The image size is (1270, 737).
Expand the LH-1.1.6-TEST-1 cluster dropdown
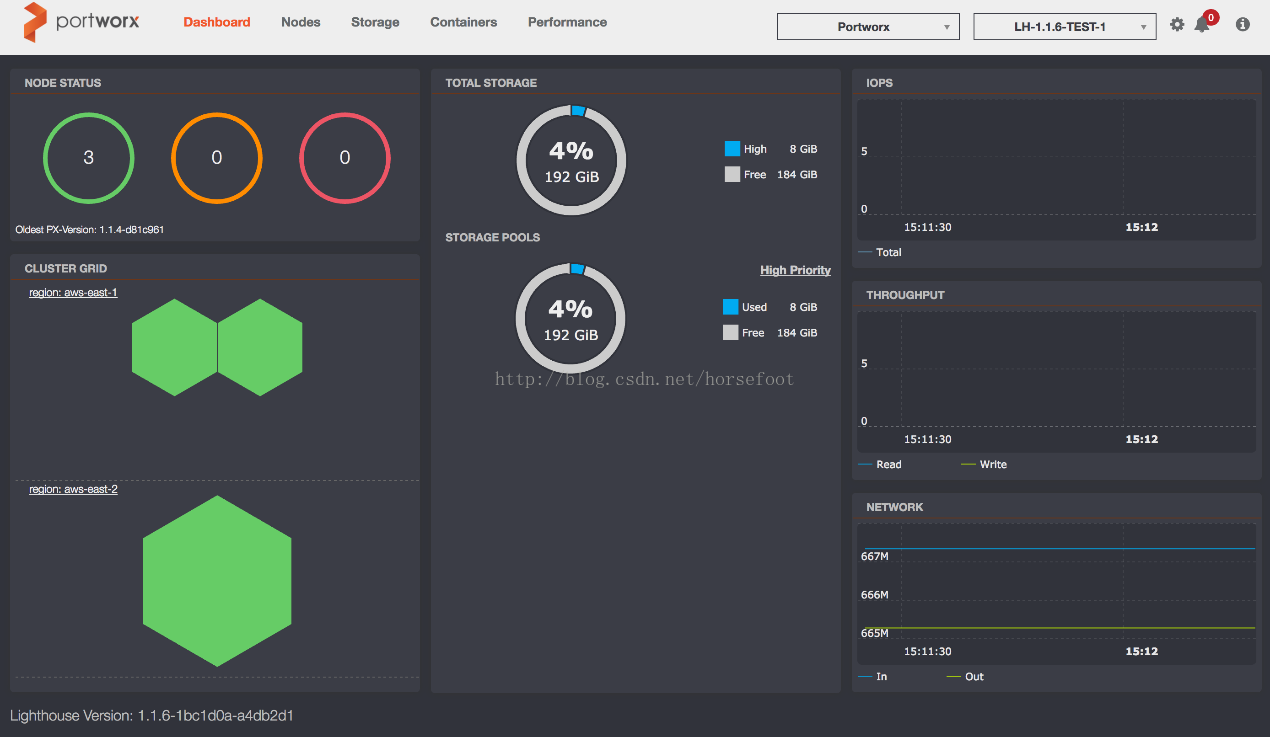[x=1064, y=27]
